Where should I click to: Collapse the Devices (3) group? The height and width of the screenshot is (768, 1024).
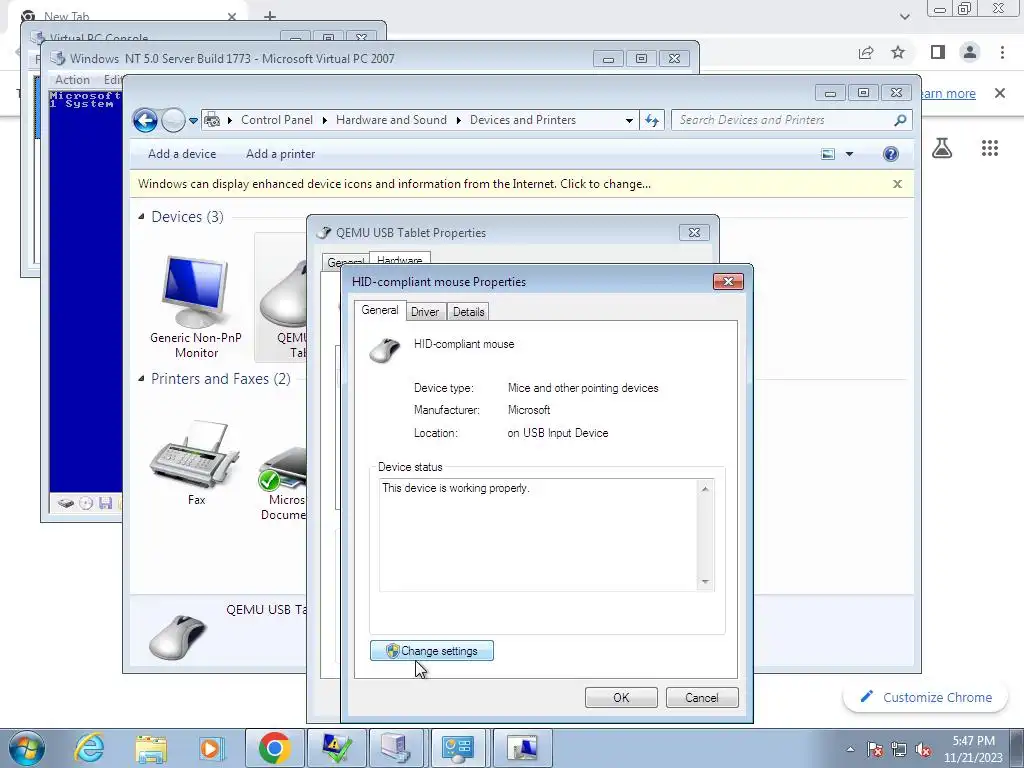coord(141,216)
